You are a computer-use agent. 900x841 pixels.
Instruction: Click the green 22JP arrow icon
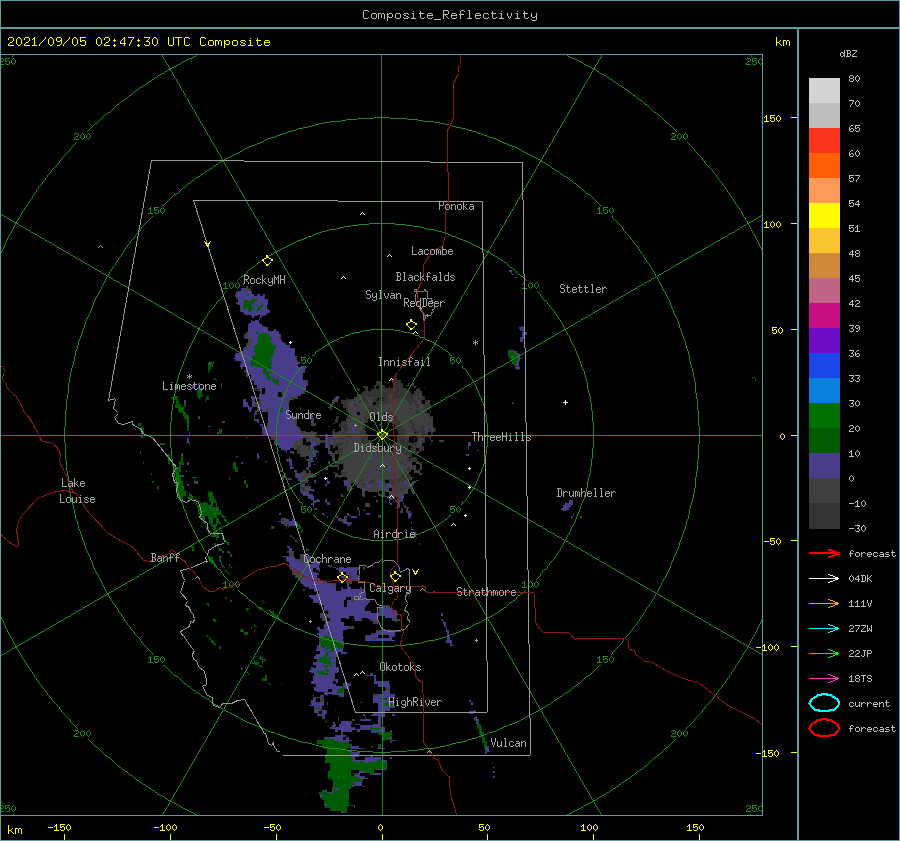[824, 653]
